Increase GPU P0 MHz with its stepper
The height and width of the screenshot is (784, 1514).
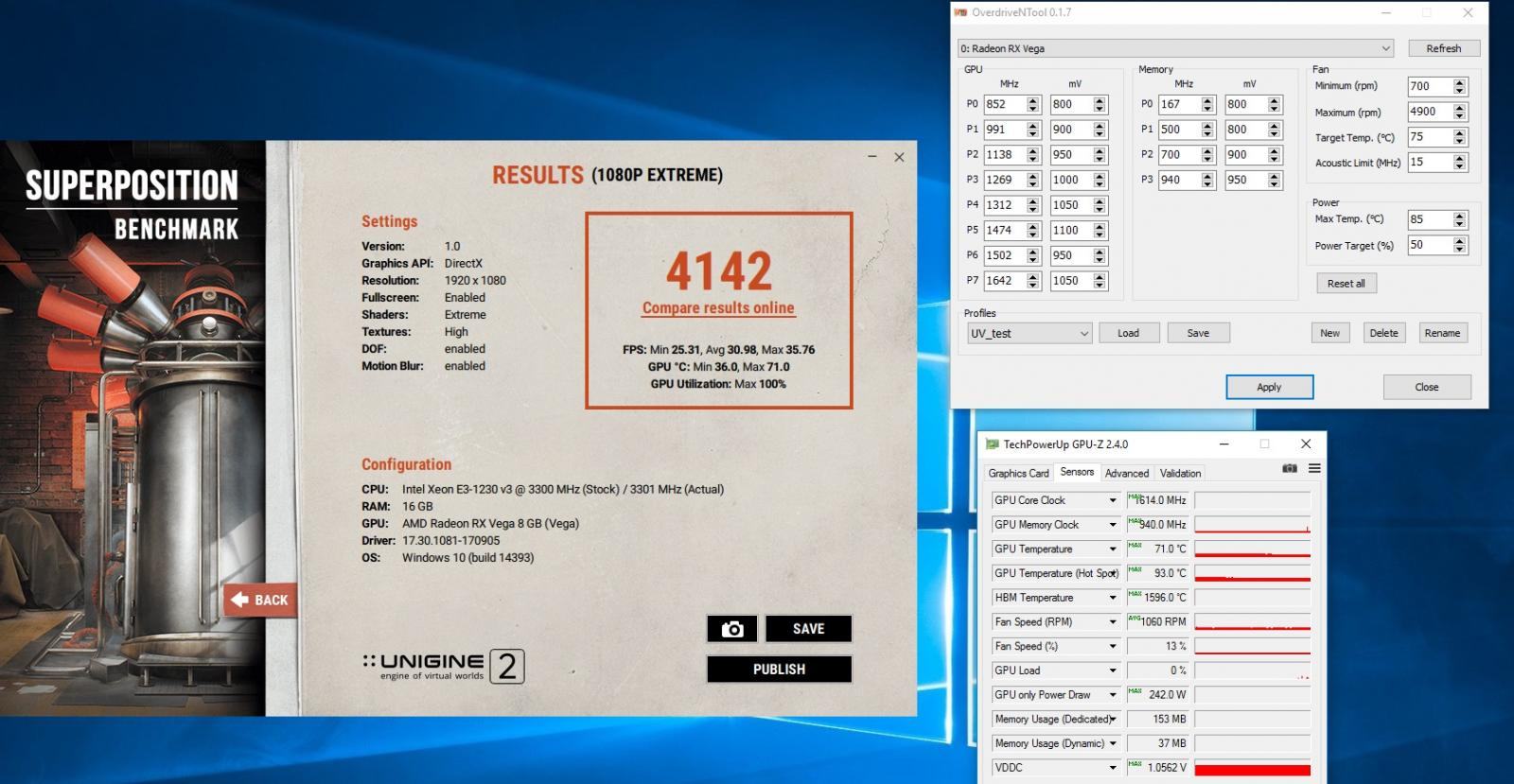click(x=1033, y=101)
